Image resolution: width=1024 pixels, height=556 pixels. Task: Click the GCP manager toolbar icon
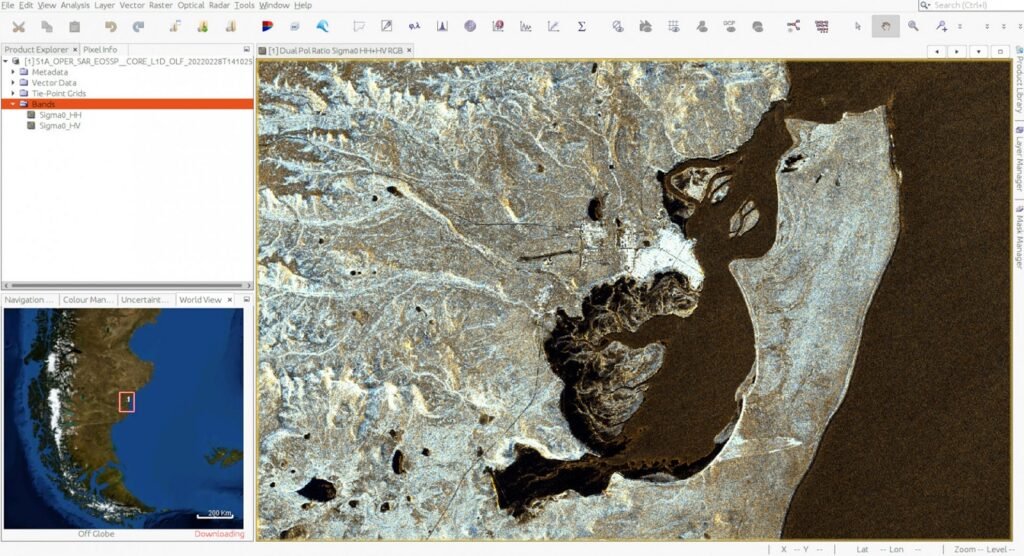729,27
